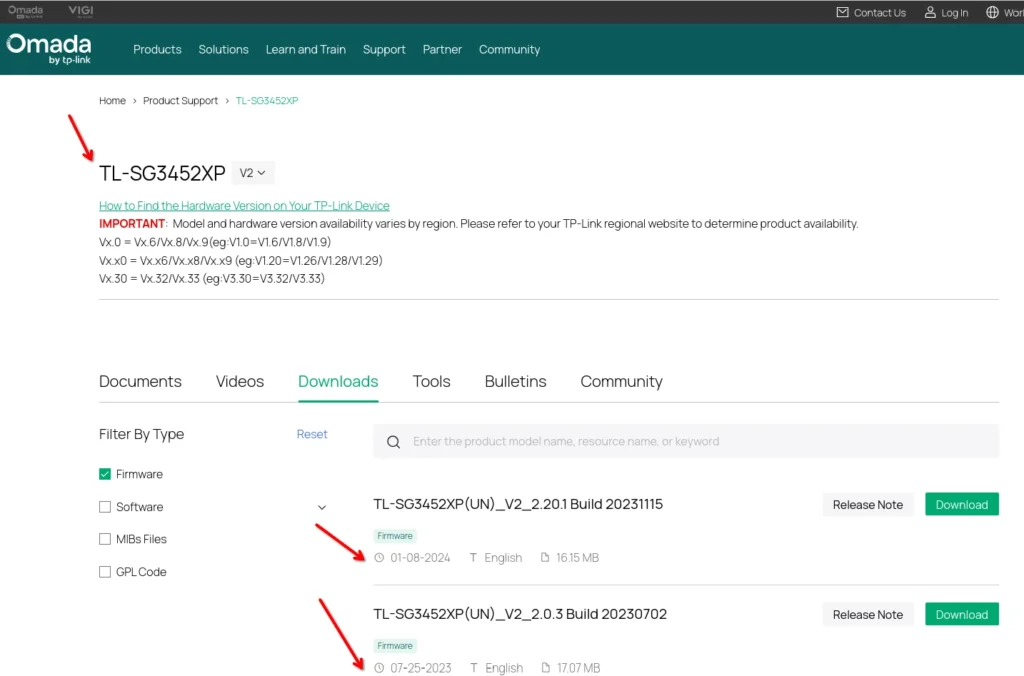Click the file icon beside 17.07 MB

point(545,668)
